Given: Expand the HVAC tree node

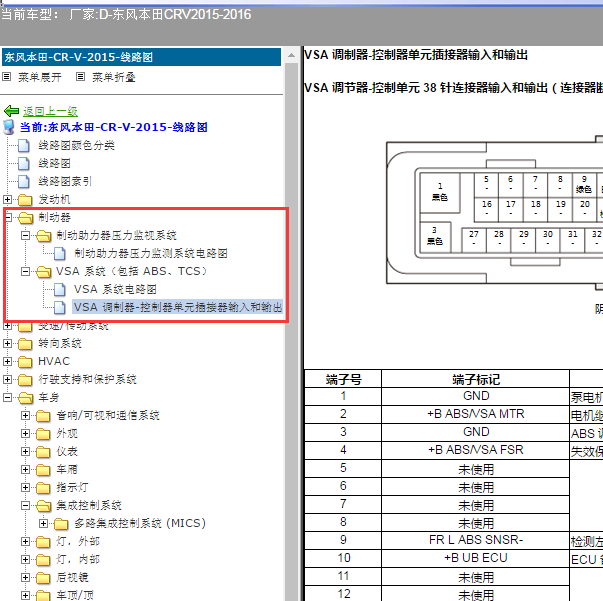Looking at the screenshot, I should (x=7, y=361).
